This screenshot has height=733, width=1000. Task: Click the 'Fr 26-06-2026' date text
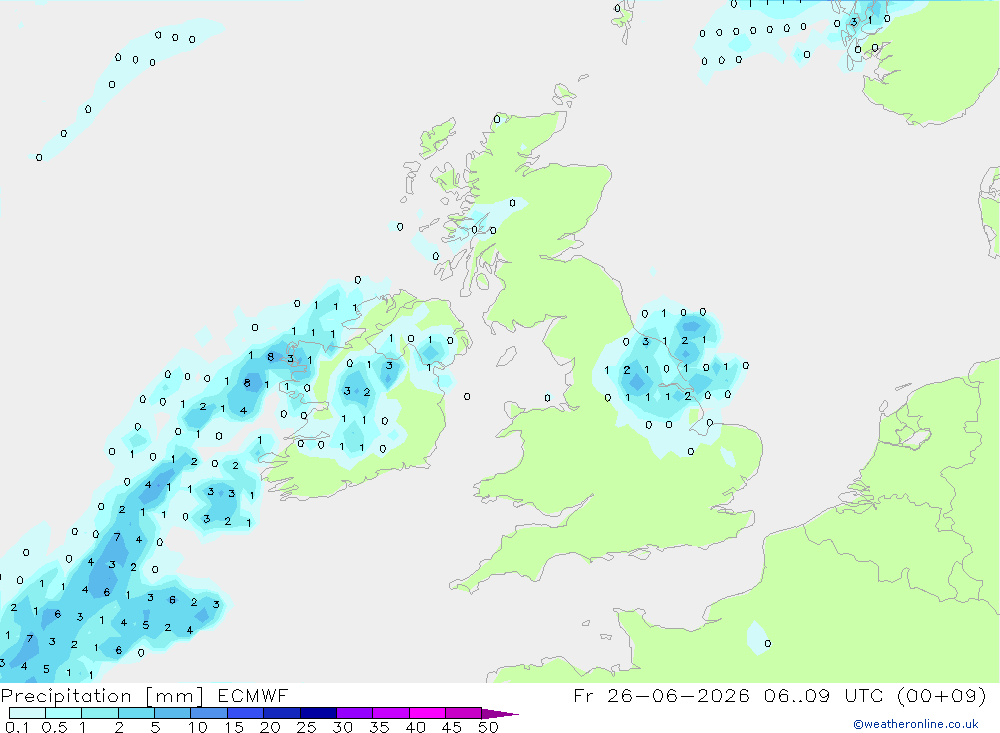tap(661, 695)
